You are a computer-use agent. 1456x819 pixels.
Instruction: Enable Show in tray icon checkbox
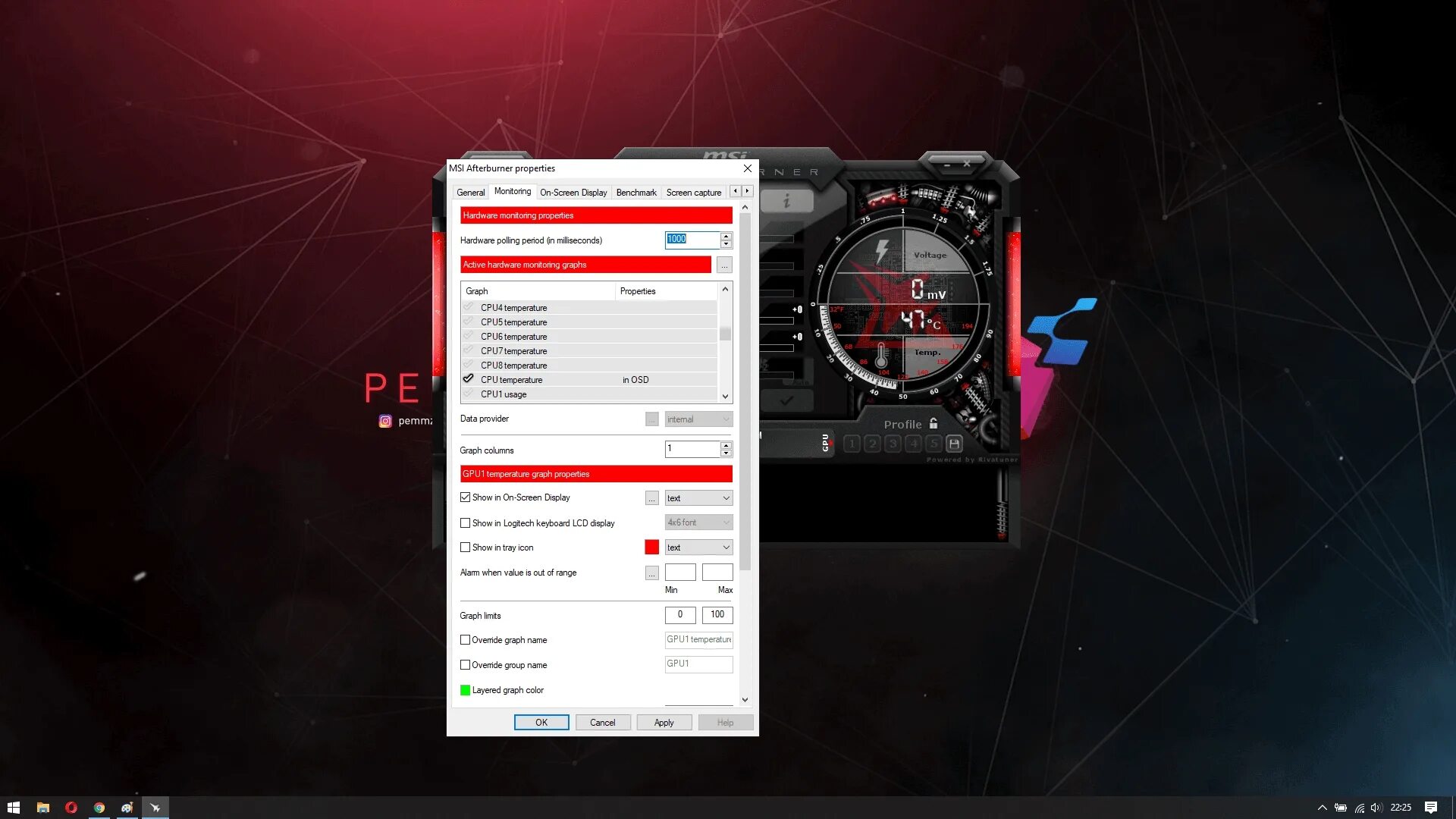tap(465, 548)
